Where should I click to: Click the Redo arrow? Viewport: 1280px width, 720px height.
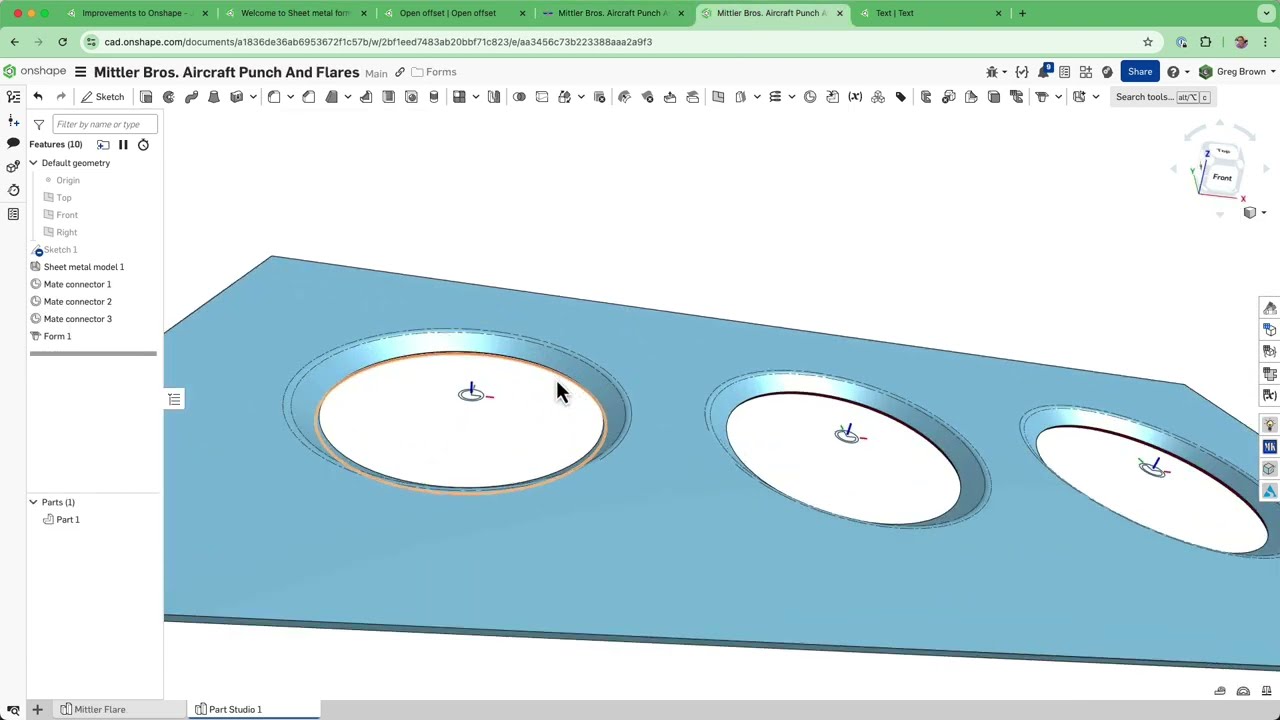(x=61, y=97)
